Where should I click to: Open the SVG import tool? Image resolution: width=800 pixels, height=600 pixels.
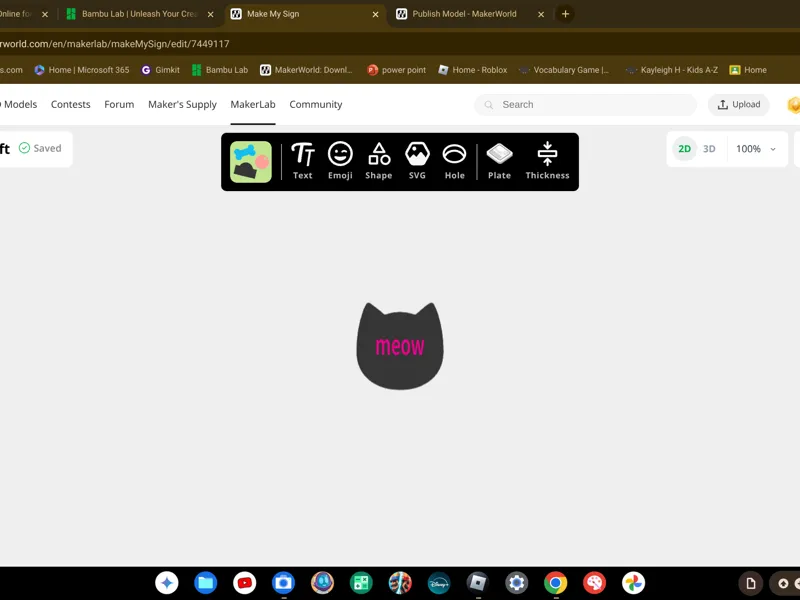coord(417,161)
